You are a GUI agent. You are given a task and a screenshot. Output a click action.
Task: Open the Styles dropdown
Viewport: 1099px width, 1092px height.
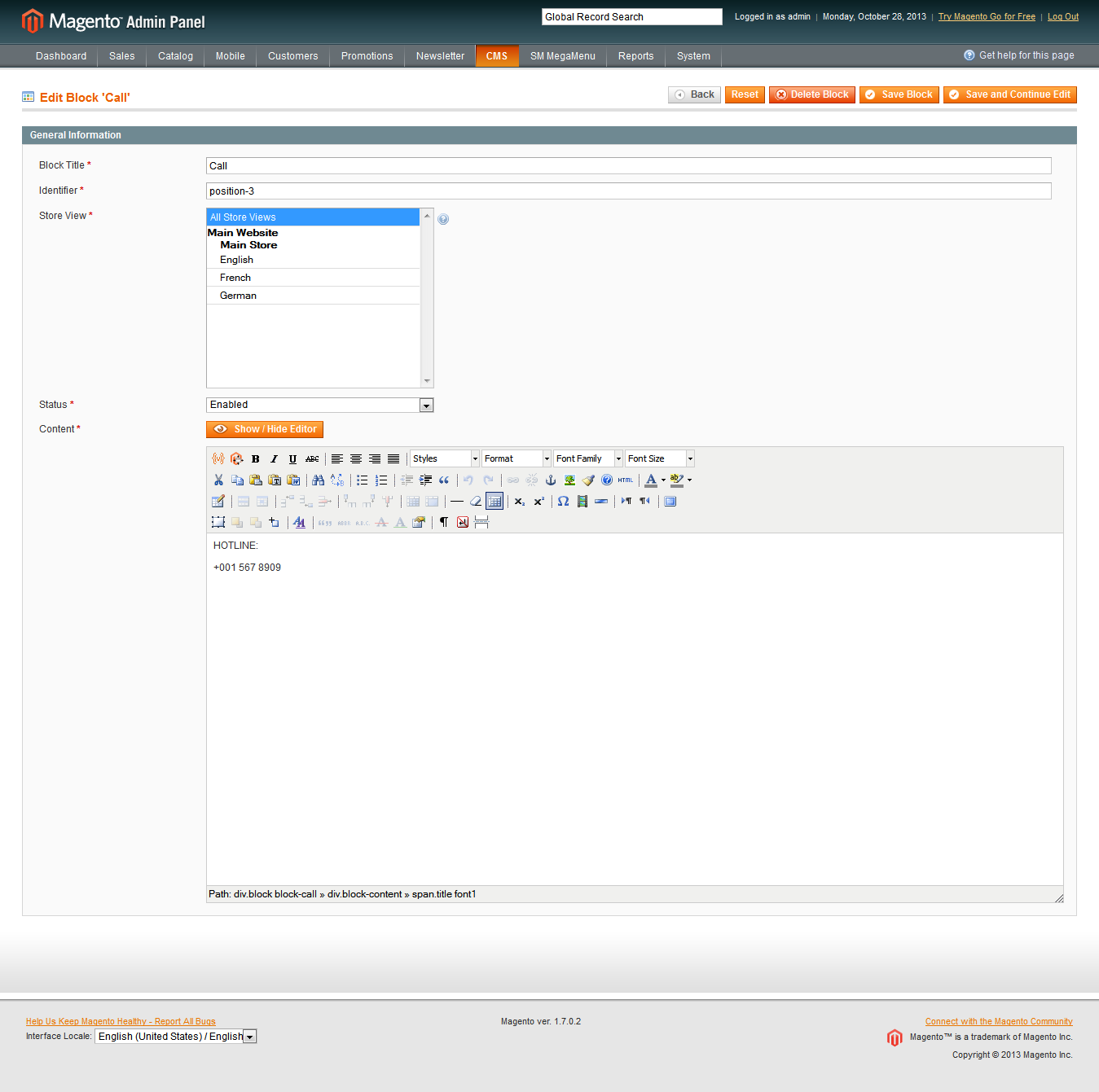click(445, 458)
